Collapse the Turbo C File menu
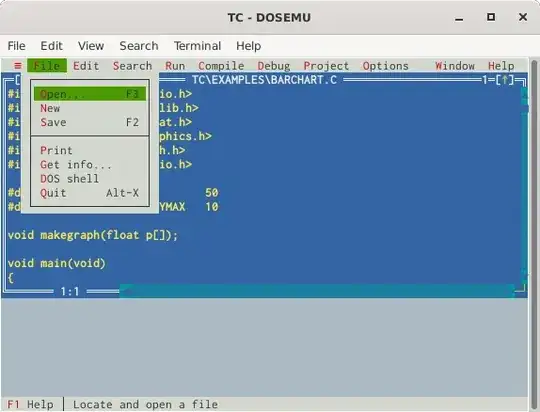This screenshot has width=540, height=412. [47, 65]
